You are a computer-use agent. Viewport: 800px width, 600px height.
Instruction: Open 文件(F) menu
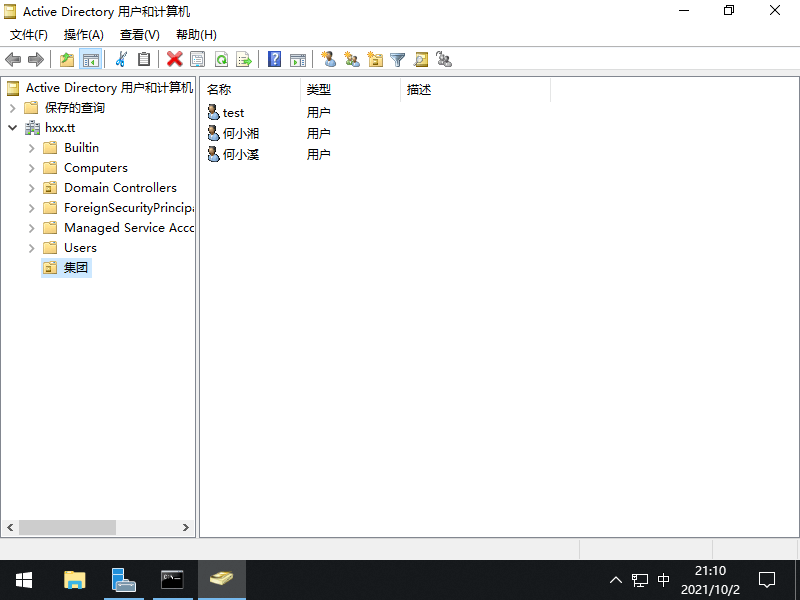(29, 35)
